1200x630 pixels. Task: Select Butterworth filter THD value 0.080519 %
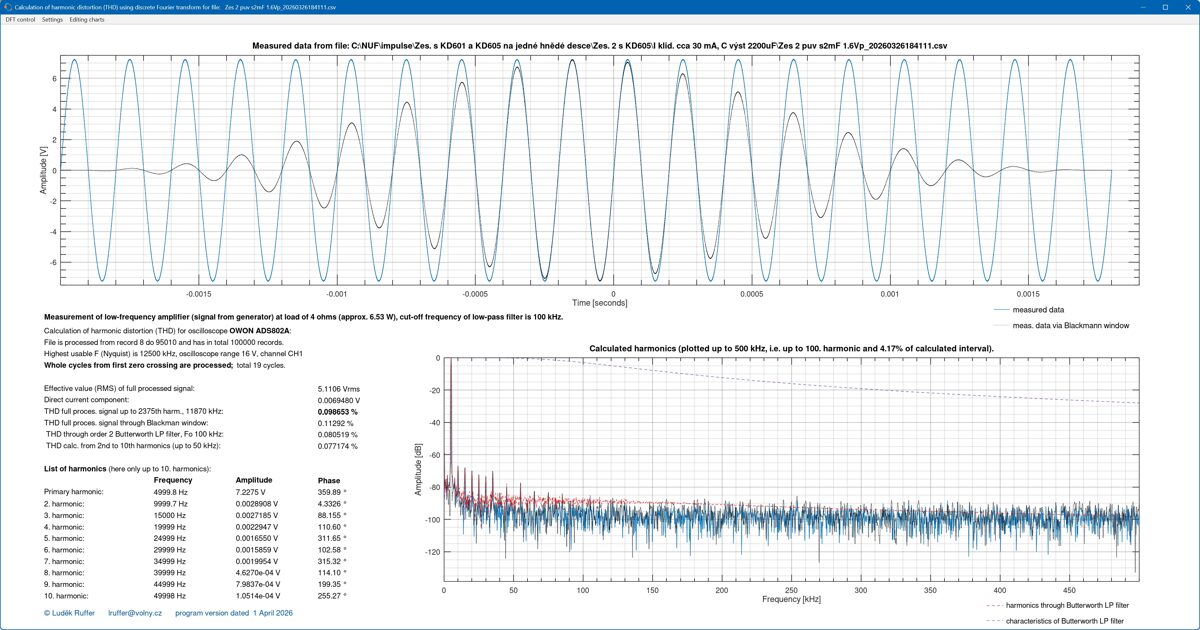coord(337,435)
